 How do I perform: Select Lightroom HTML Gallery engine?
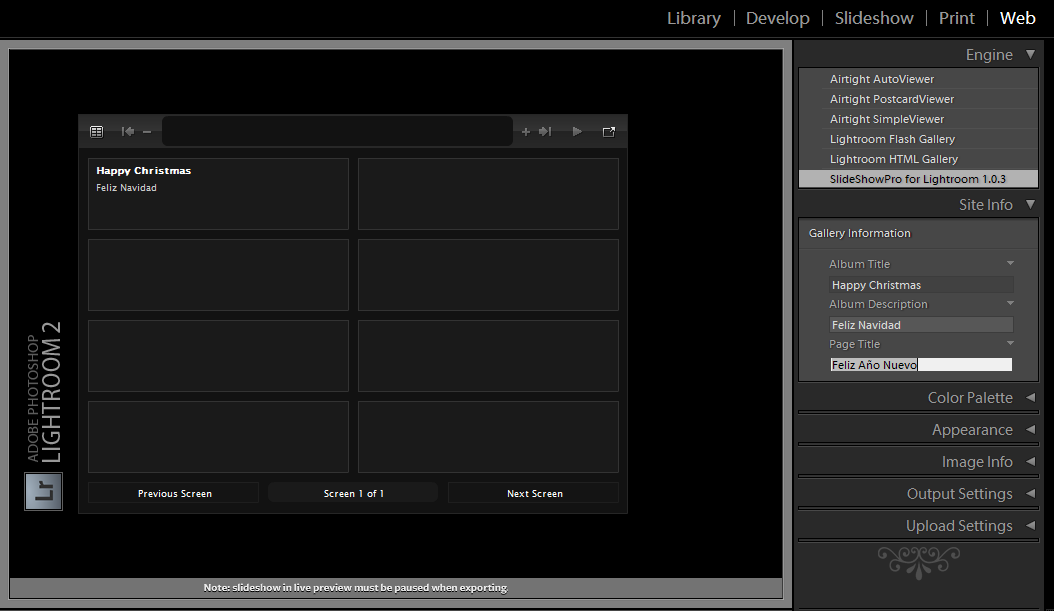(918, 159)
